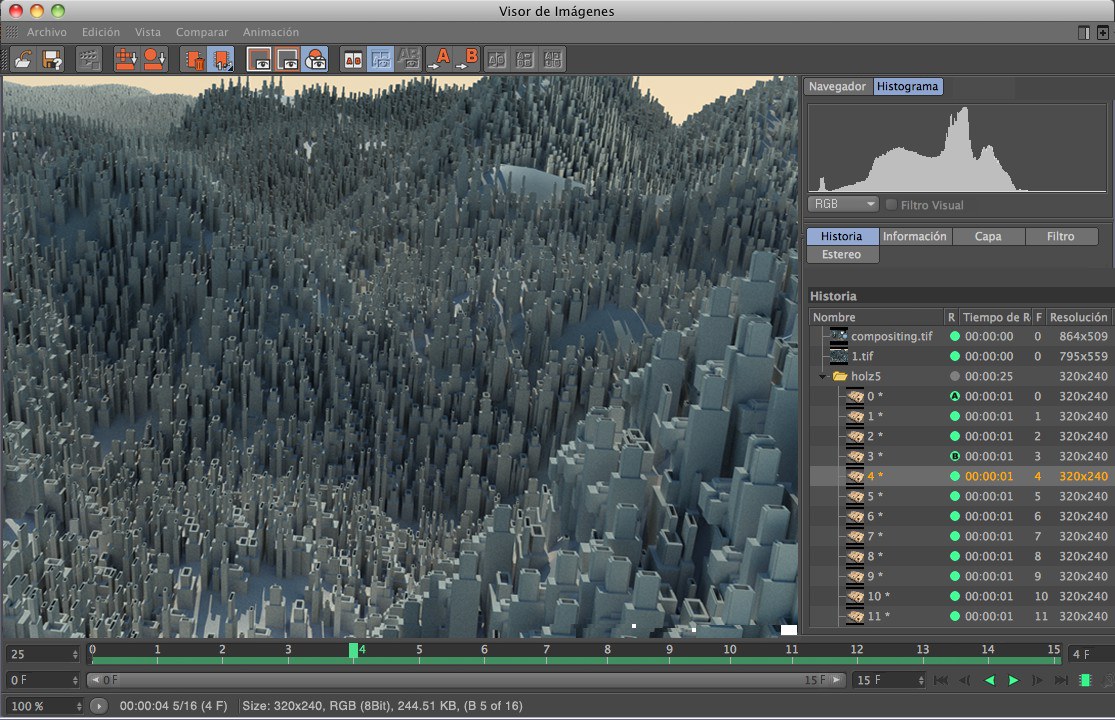Viewport: 1115px width, 720px height.
Task: Click the Set as A compare icon
Action: pyautogui.click(x=439, y=60)
